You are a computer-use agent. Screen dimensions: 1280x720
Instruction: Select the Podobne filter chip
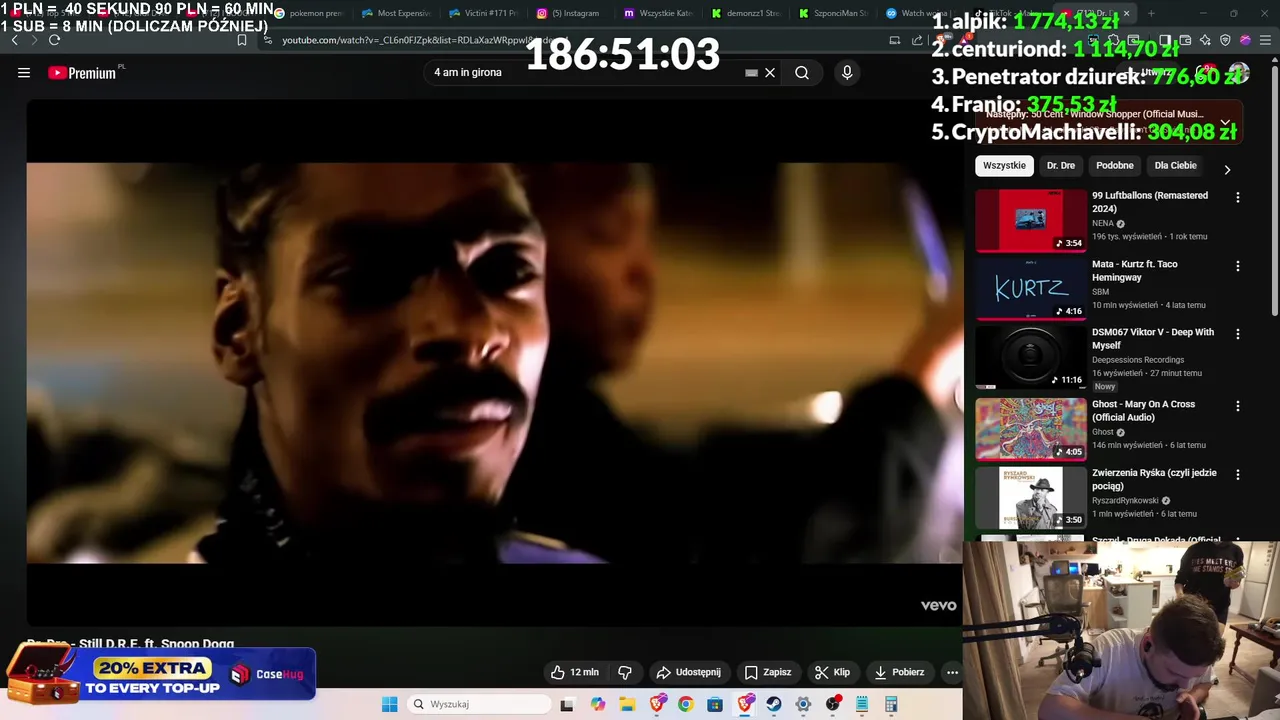[x=1115, y=165]
